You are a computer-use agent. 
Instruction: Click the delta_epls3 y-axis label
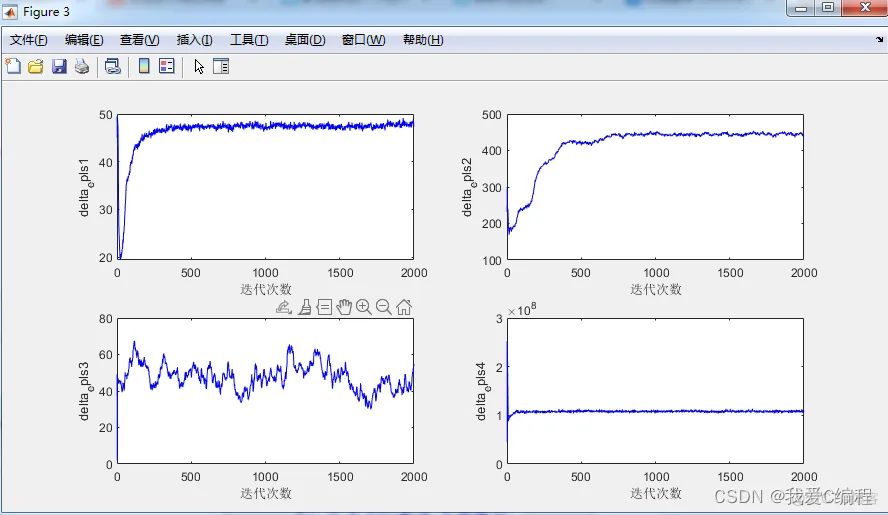tap(84, 391)
